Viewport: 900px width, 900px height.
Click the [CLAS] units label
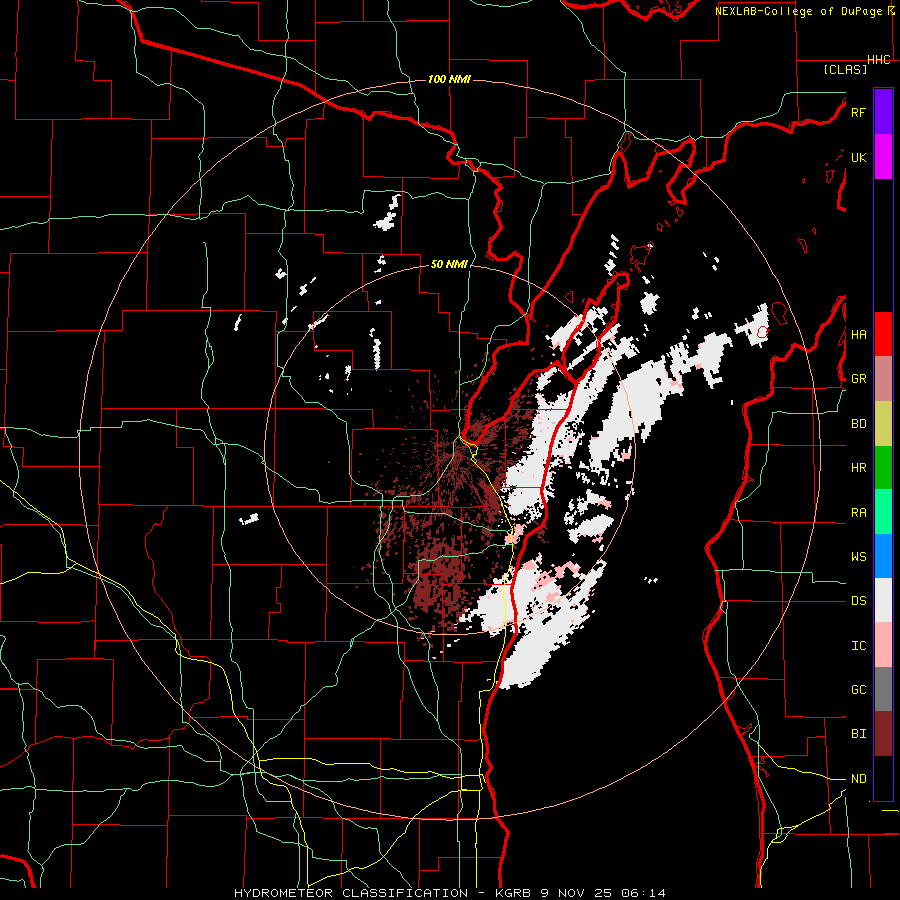pyautogui.click(x=845, y=70)
